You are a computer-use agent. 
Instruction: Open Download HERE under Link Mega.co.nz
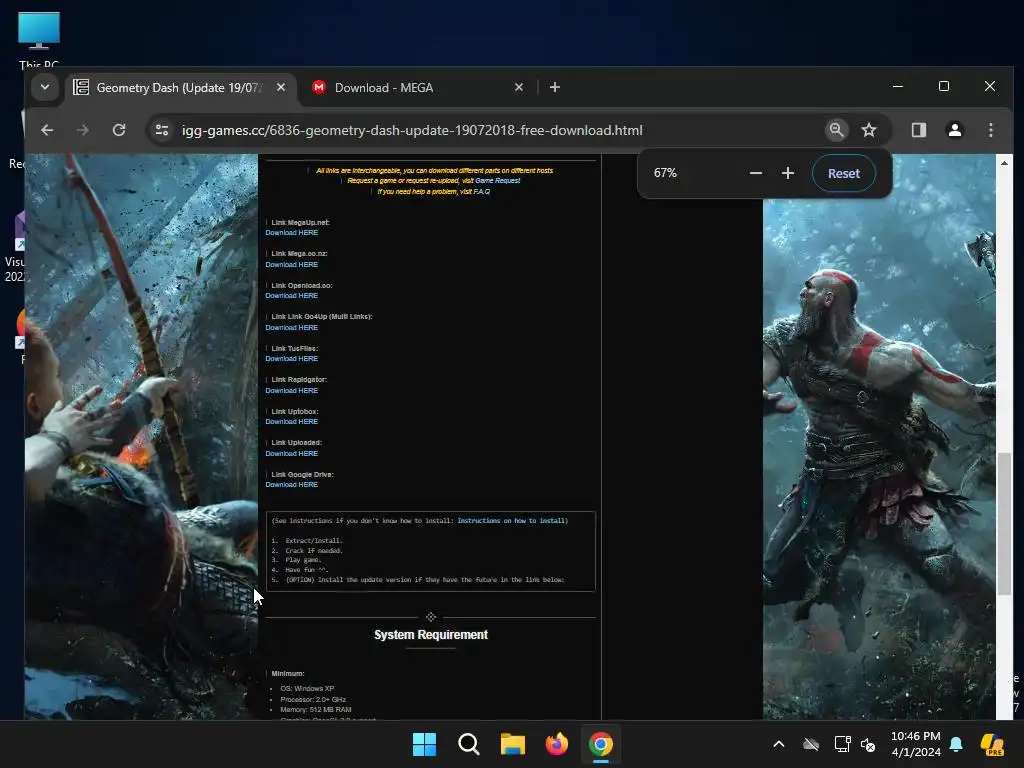click(292, 264)
